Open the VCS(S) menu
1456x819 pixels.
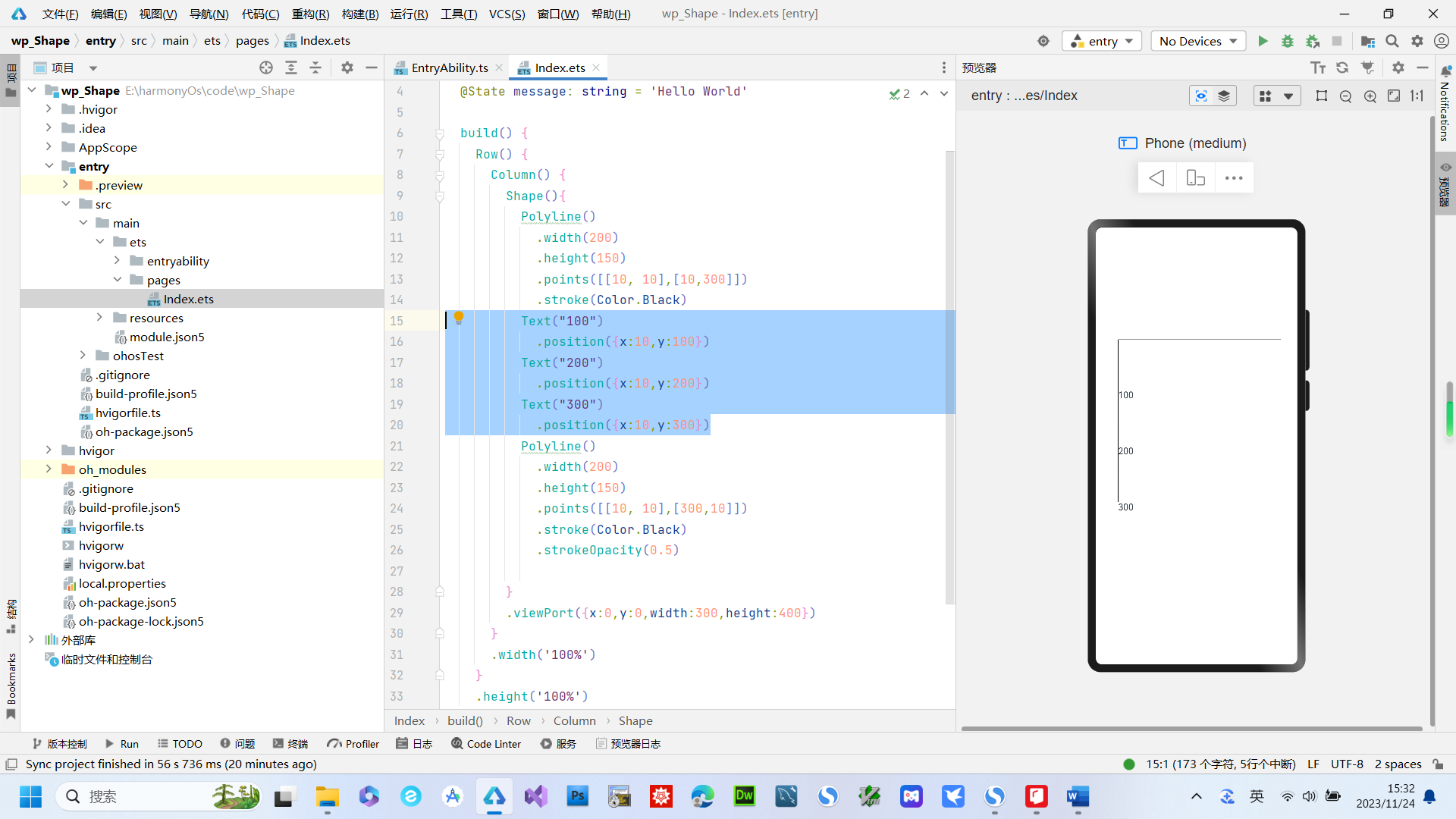pyautogui.click(x=507, y=14)
